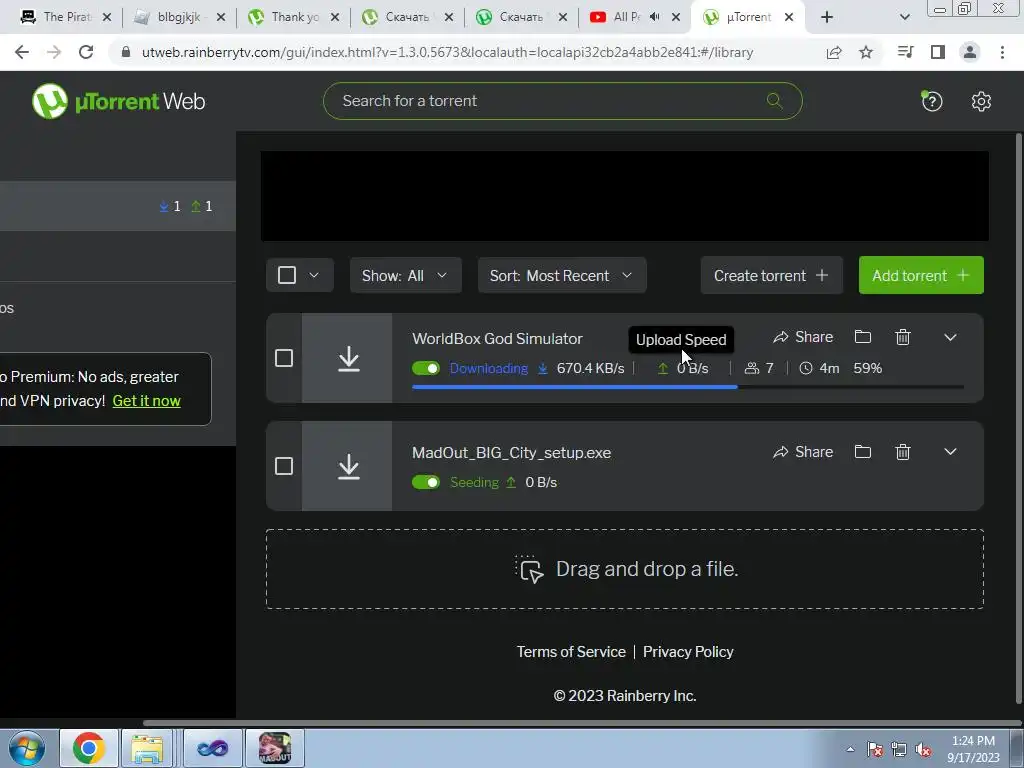Click the search magnifier icon

click(x=775, y=101)
